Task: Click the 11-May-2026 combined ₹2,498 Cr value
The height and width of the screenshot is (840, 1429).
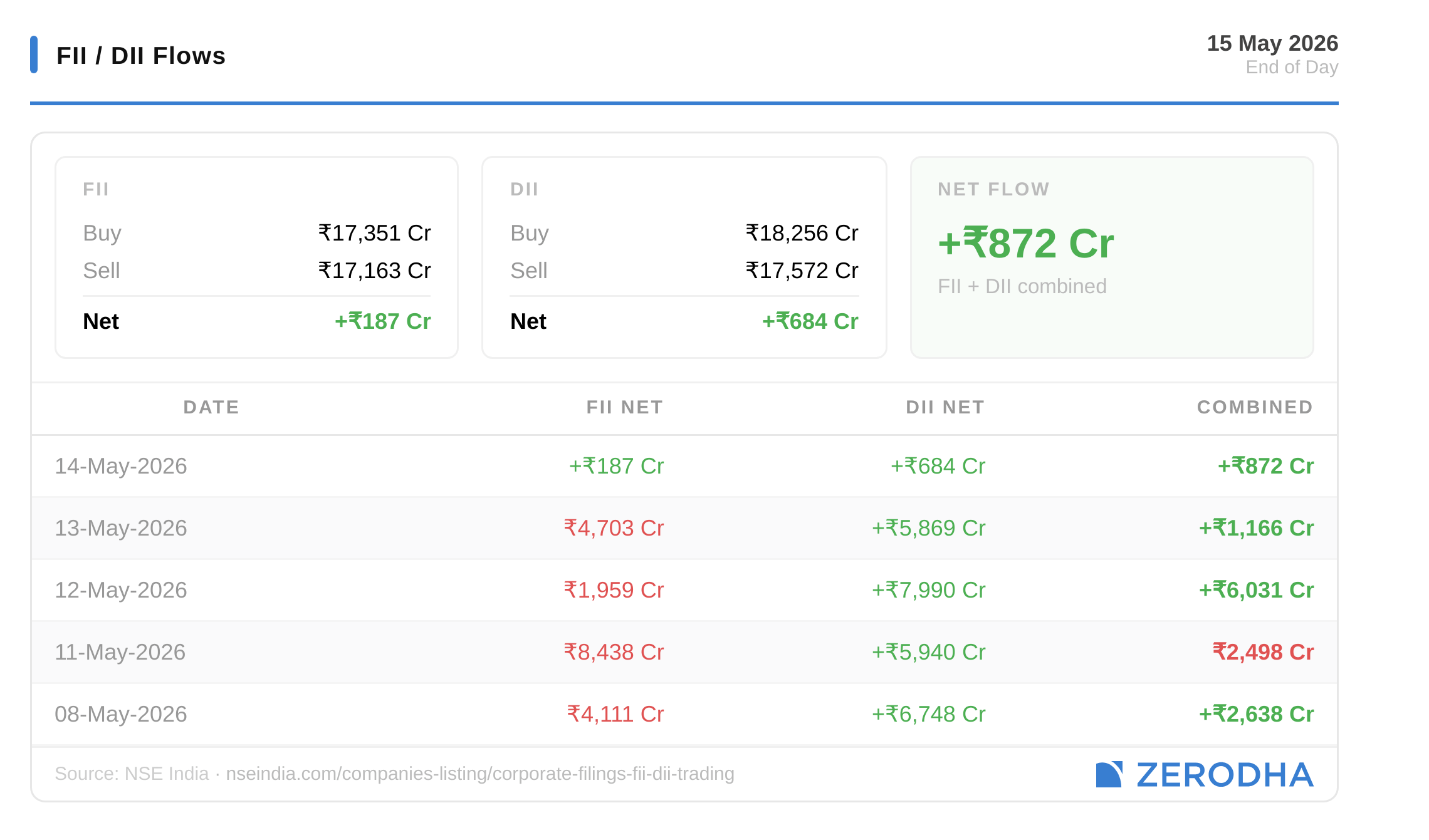Action: tap(1263, 652)
